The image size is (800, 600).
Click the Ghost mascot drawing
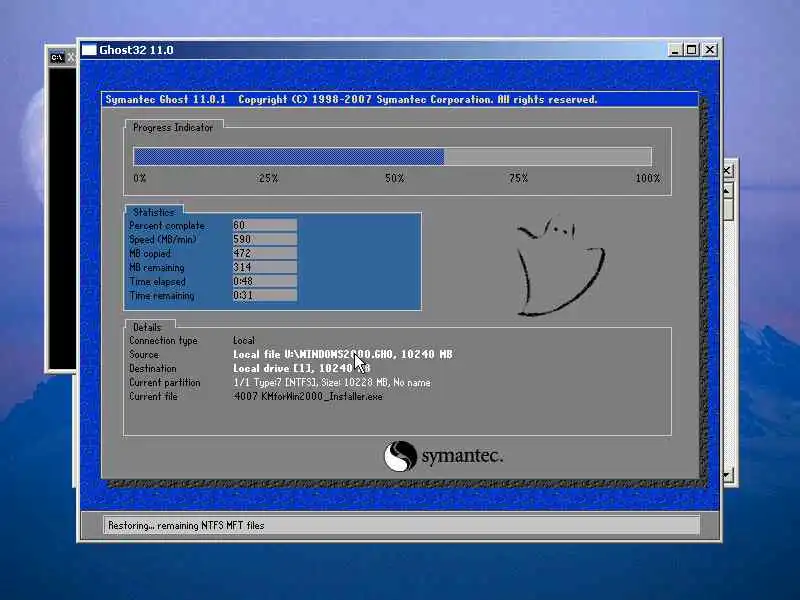(x=560, y=267)
